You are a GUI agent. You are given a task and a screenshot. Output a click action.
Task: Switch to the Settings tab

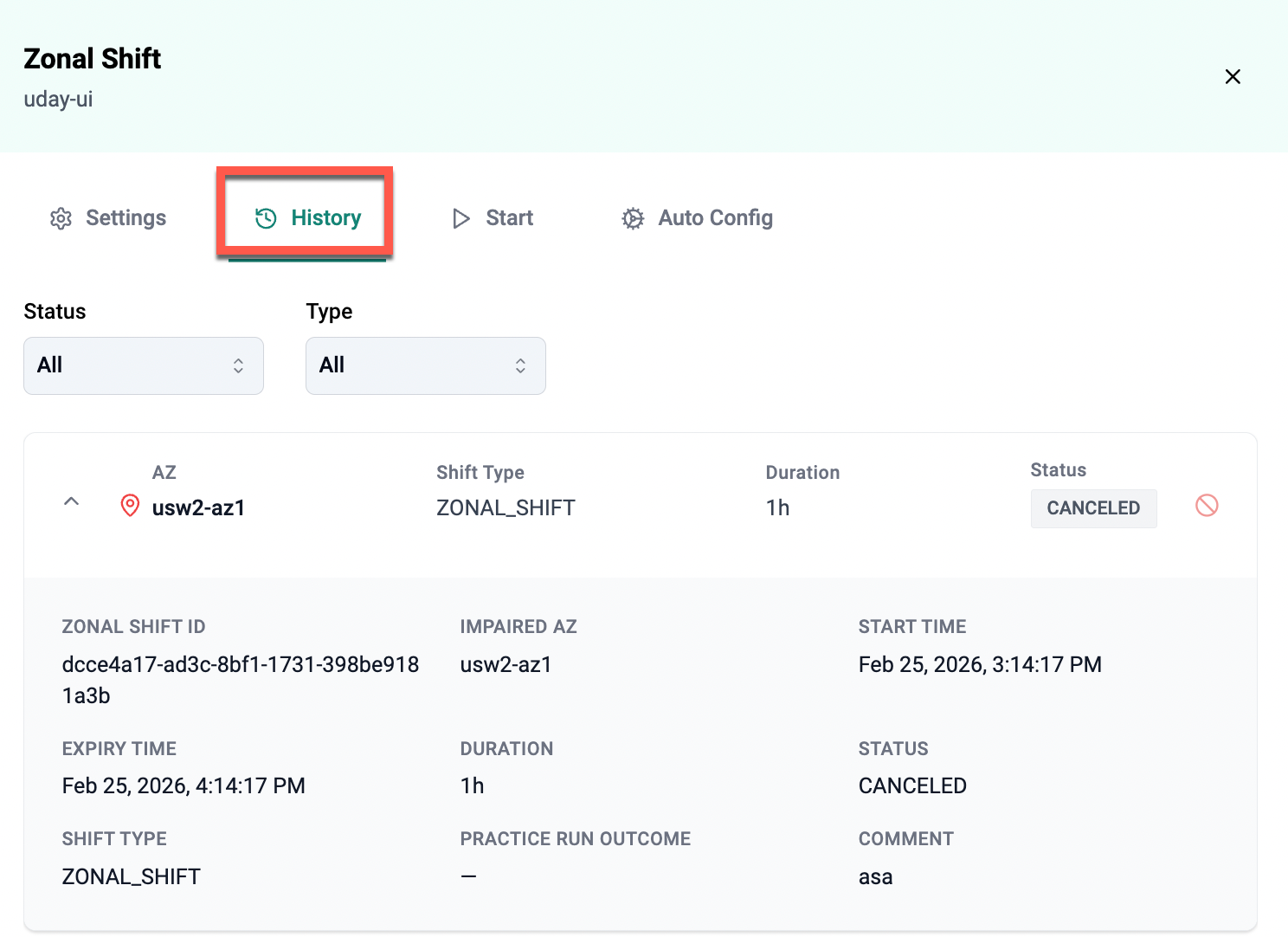pos(126,218)
